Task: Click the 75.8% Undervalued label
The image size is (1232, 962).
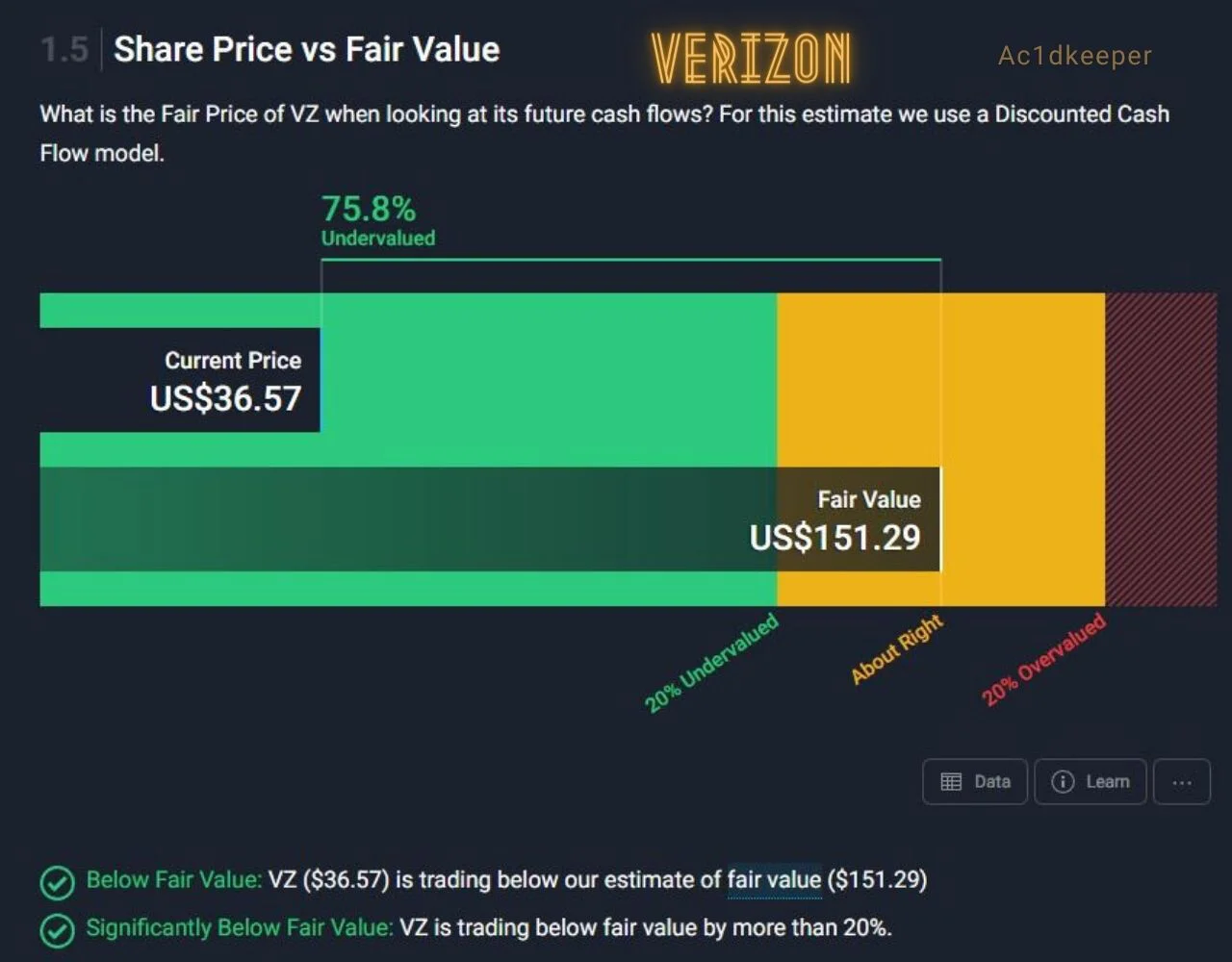Action: 378,220
